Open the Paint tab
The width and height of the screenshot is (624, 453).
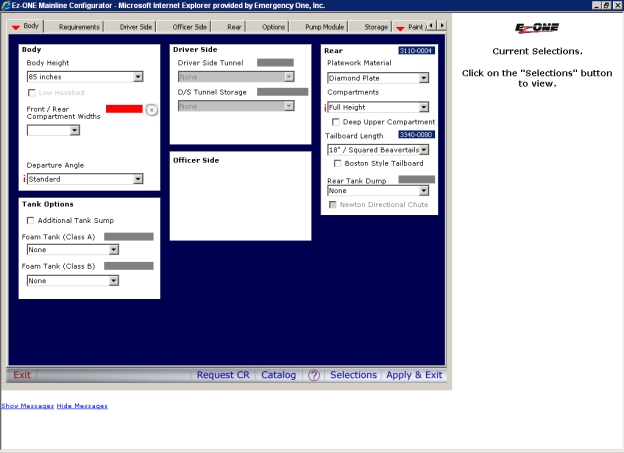tap(411, 27)
